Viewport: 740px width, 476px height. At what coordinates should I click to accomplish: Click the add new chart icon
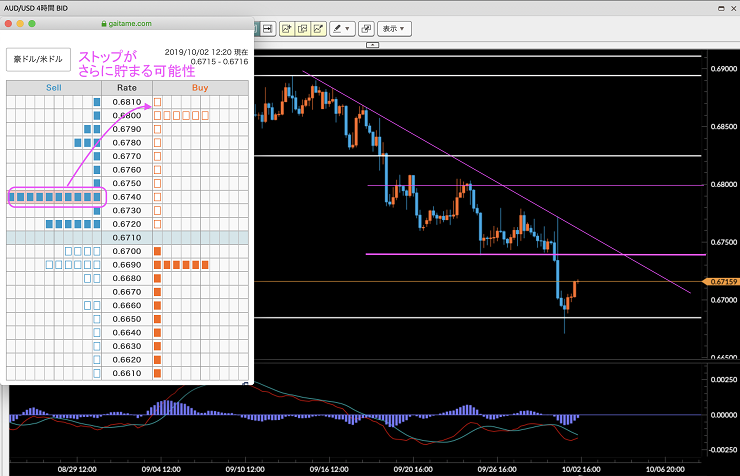(286, 29)
